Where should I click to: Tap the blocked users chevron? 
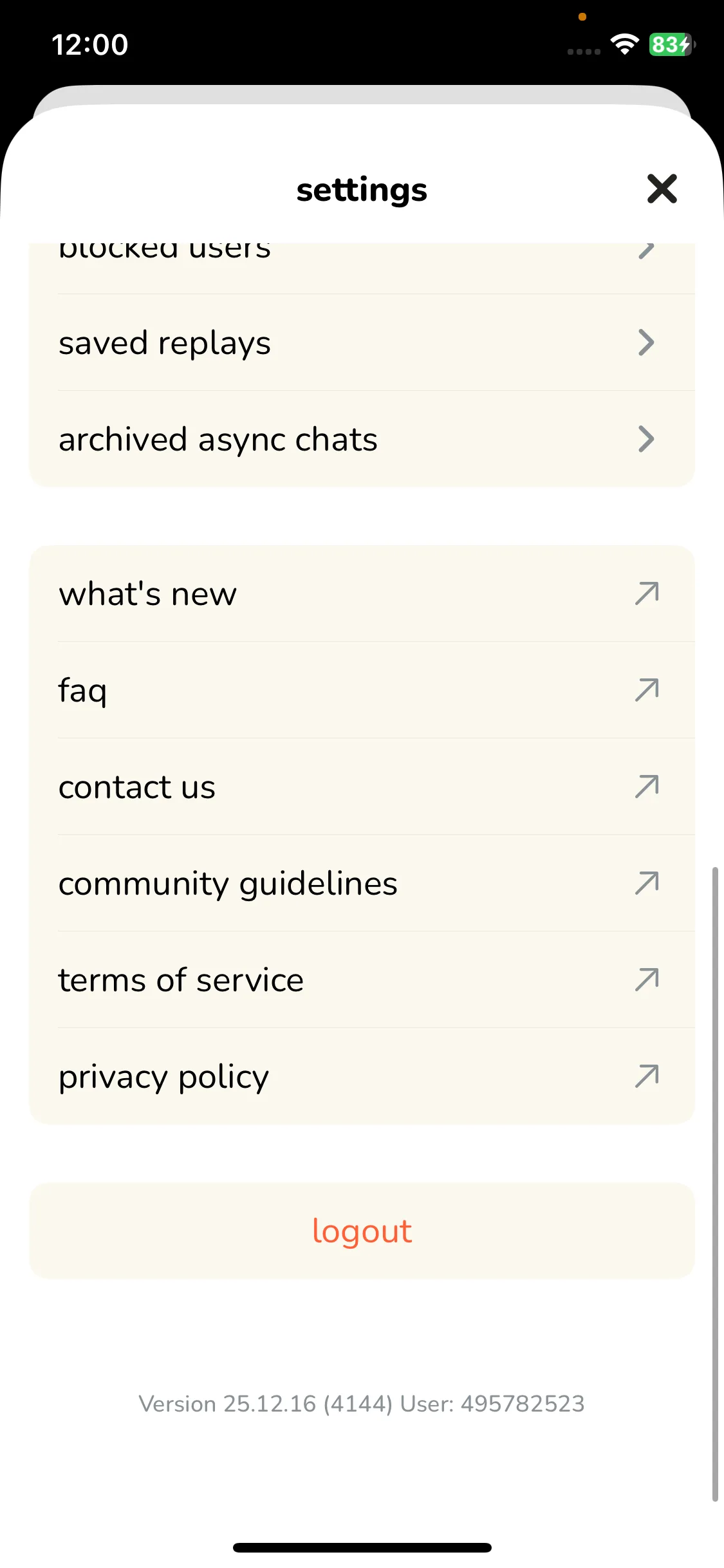(x=646, y=251)
